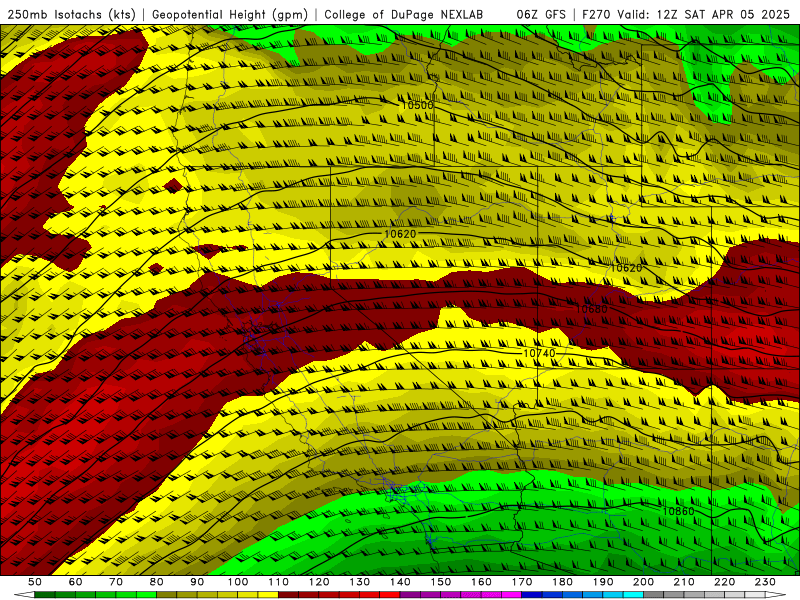Click the color bar scale value 220

[724, 582]
